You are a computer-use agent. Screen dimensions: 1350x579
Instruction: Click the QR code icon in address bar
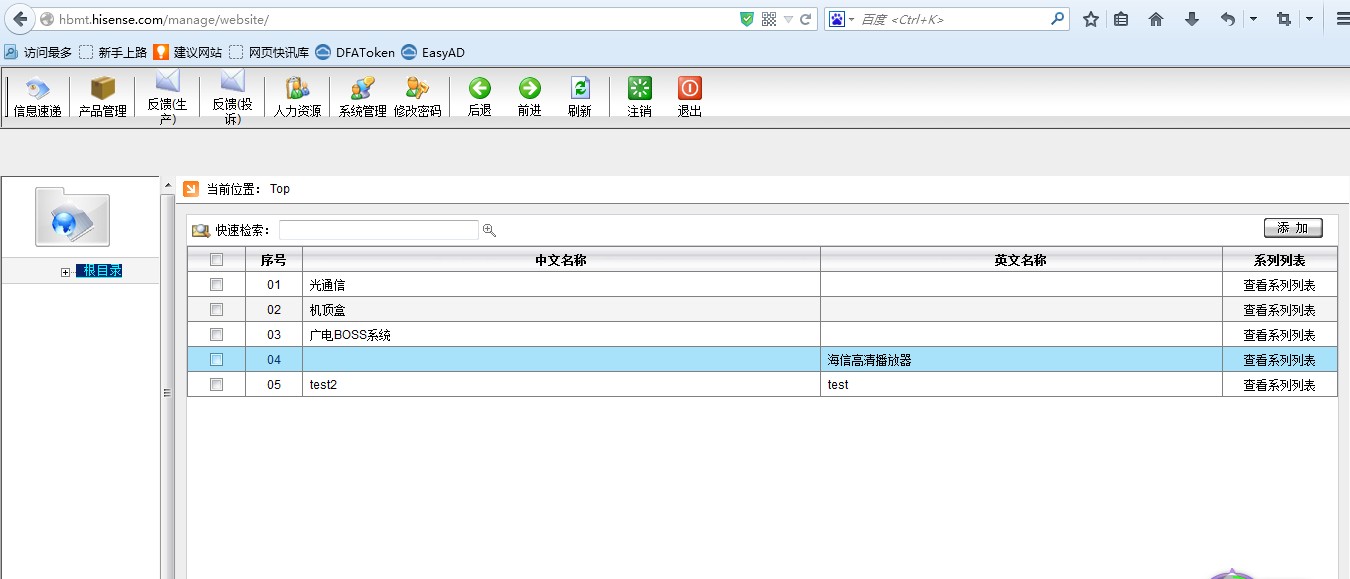click(769, 19)
